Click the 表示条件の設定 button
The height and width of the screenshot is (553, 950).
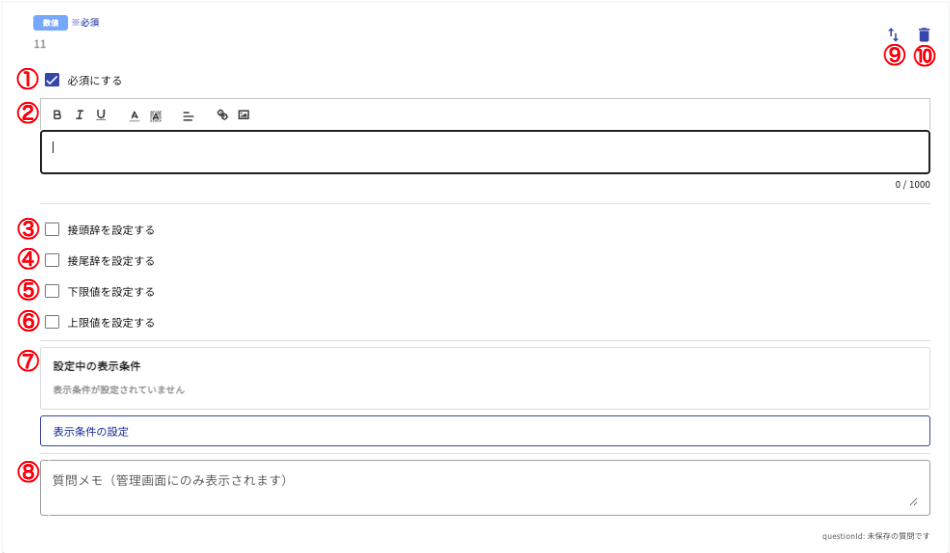pos(485,431)
